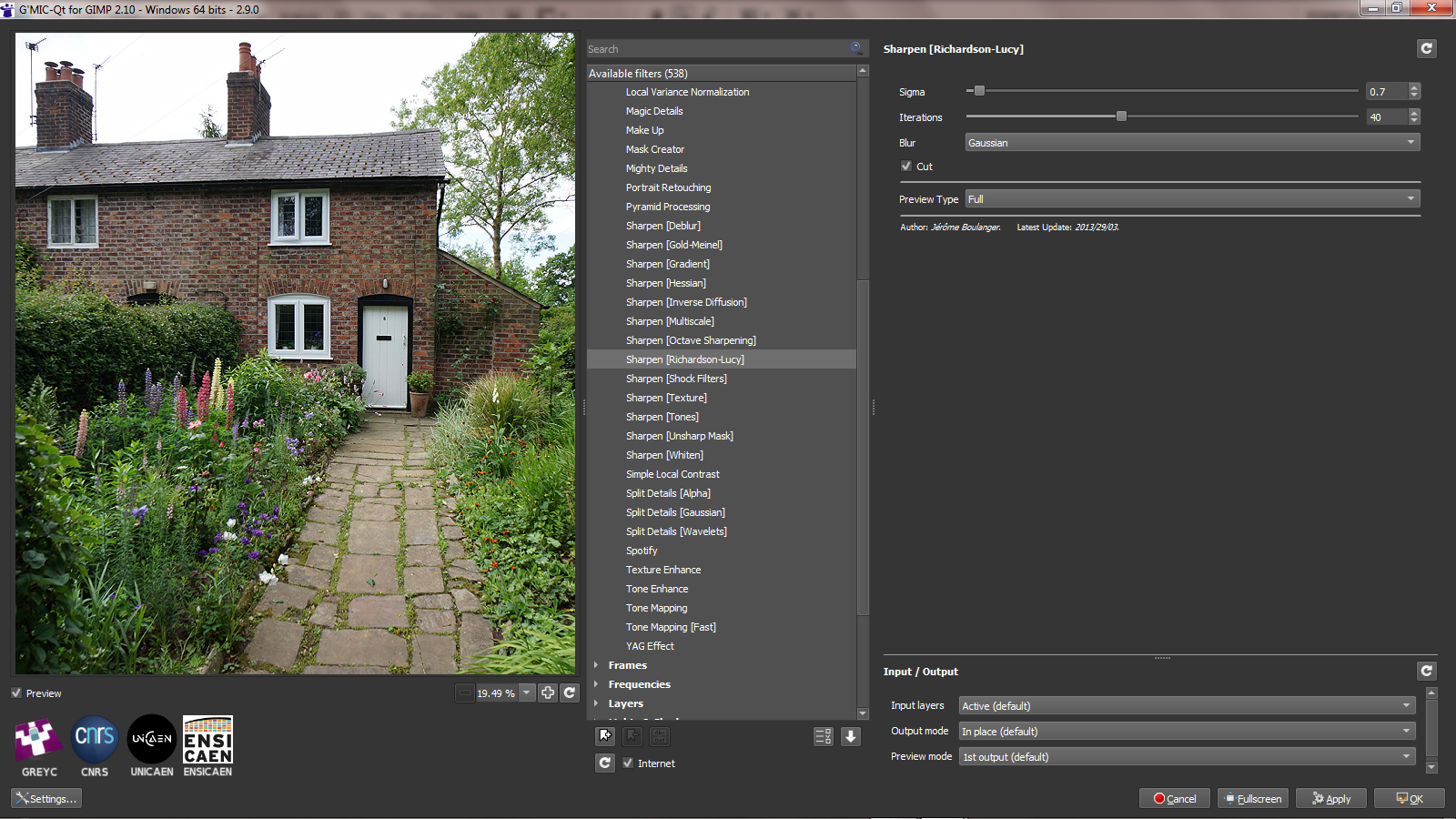Image resolution: width=1456 pixels, height=819 pixels.
Task: Click the expand/collapse all down-arrow icon
Action: tap(851, 736)
